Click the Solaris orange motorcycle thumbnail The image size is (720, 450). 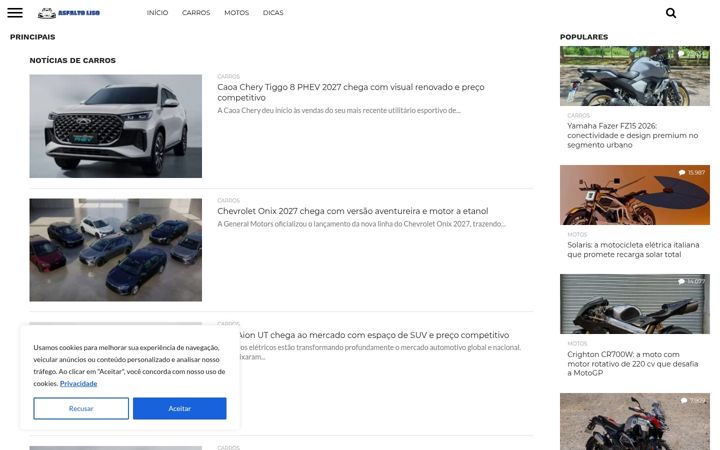click(635, 195)
